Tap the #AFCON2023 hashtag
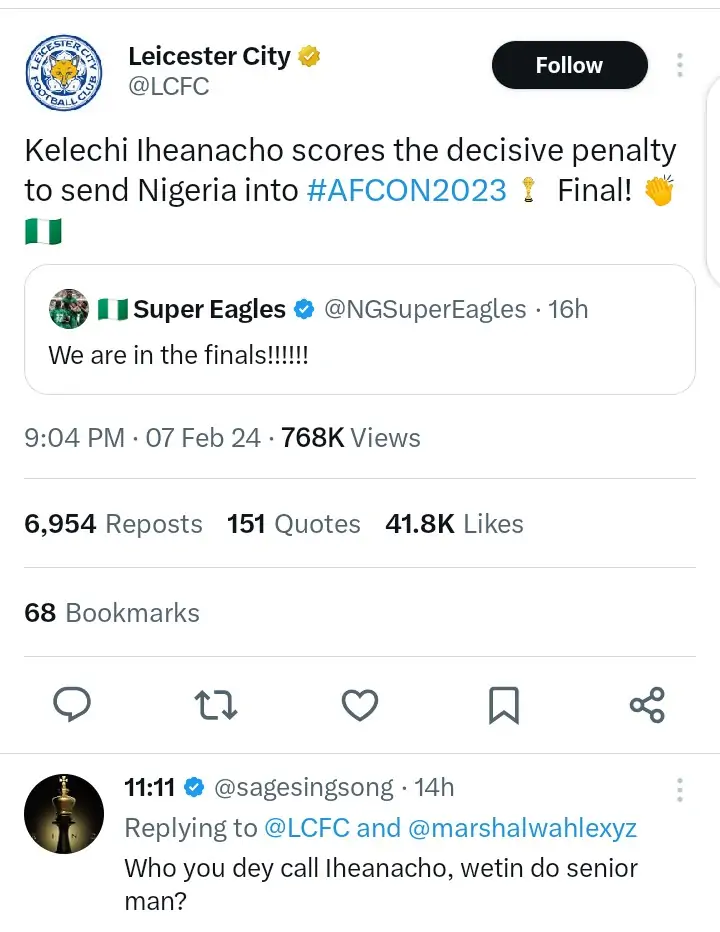The width and height of the screenshot is (720, 932). pyautogui.click(x=406, y=190)
